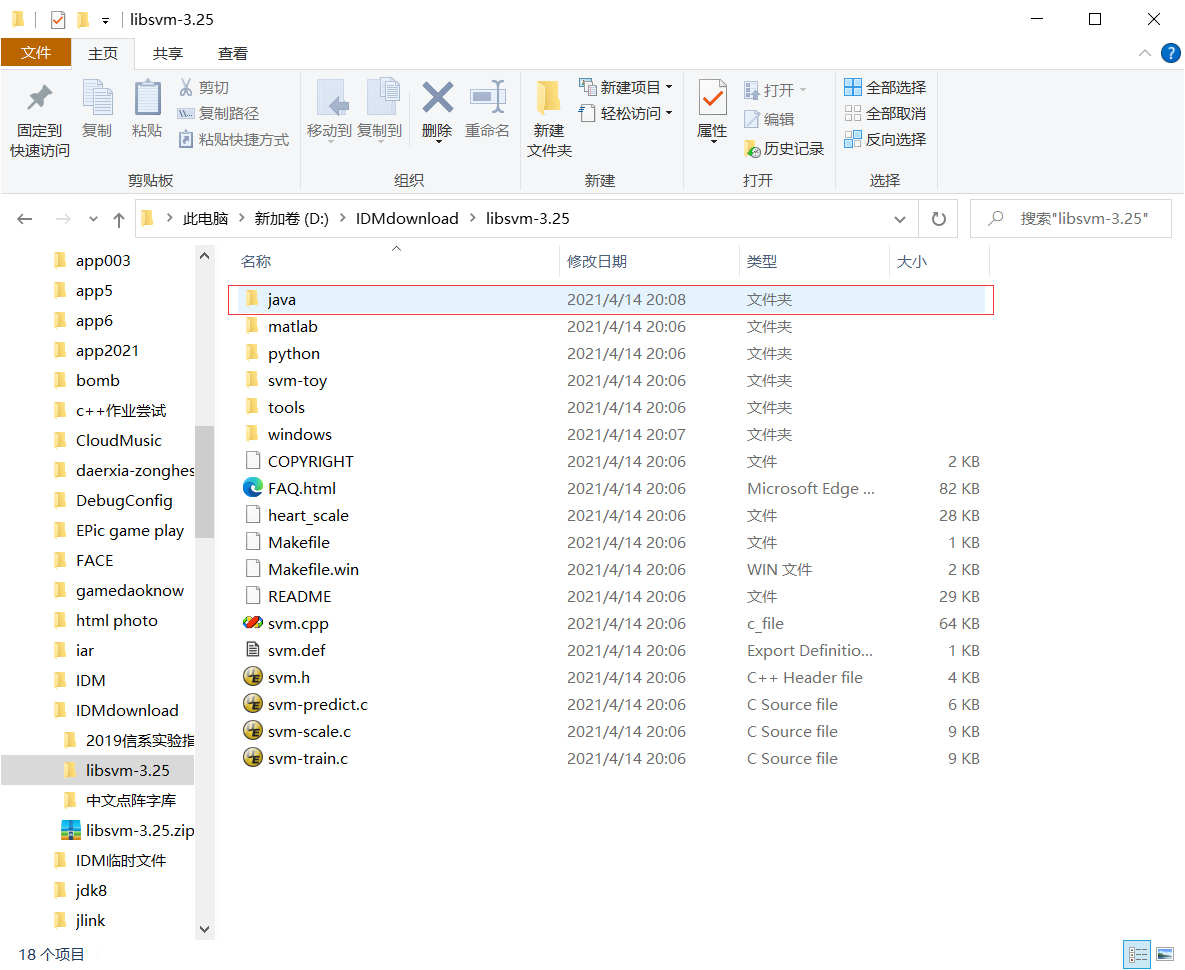Select 中文点阵字库 in navigation tree
This screenshot has width=1185, height=970.
[x=131, y=801]
